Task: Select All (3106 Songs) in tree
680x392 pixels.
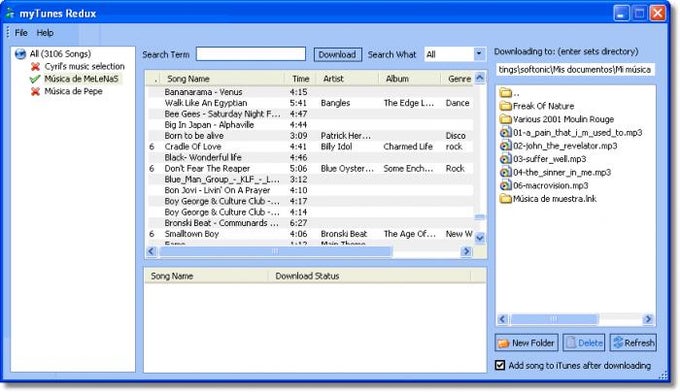Action: tap(60, 54)
